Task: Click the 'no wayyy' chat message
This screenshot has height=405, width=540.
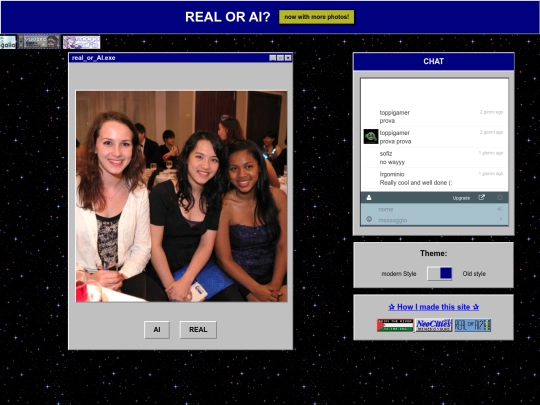Action: pyautogui.click(x=392, y=162)
